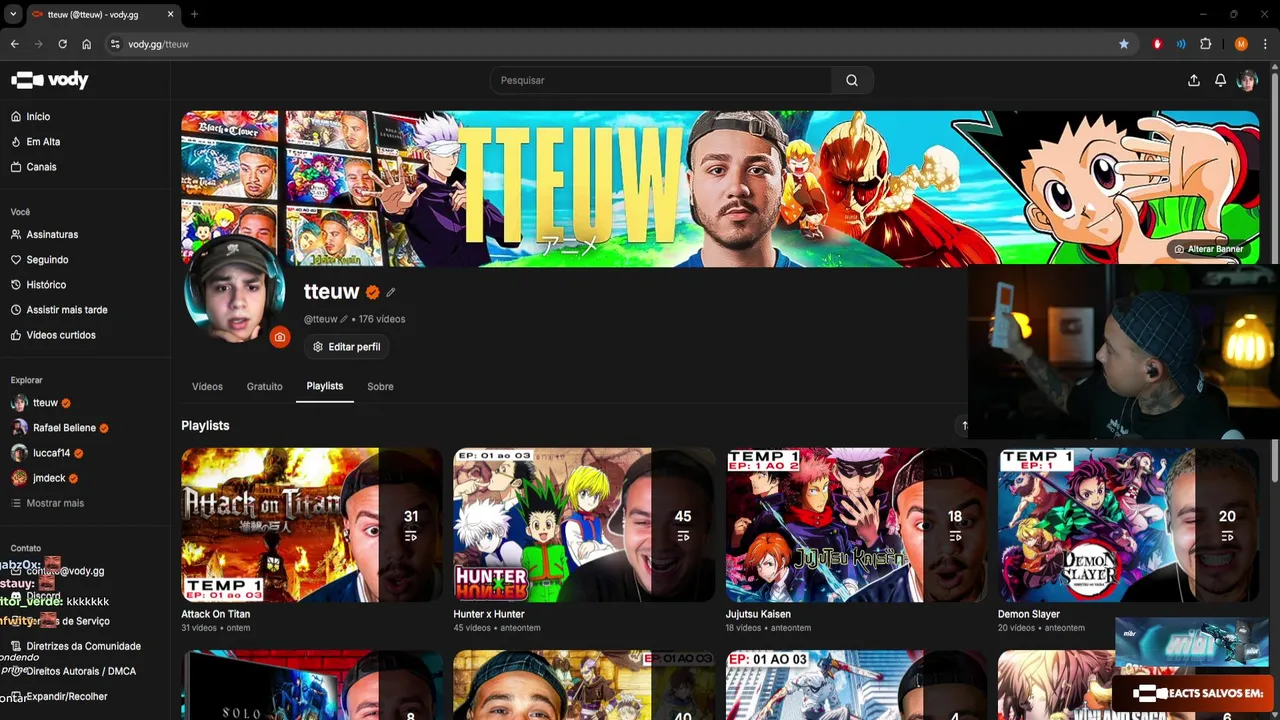Click Jujutsu Kaisen playlist title
Image resolution: width=1280 pixels, height=720 pixels.
[x=758, y=614]
